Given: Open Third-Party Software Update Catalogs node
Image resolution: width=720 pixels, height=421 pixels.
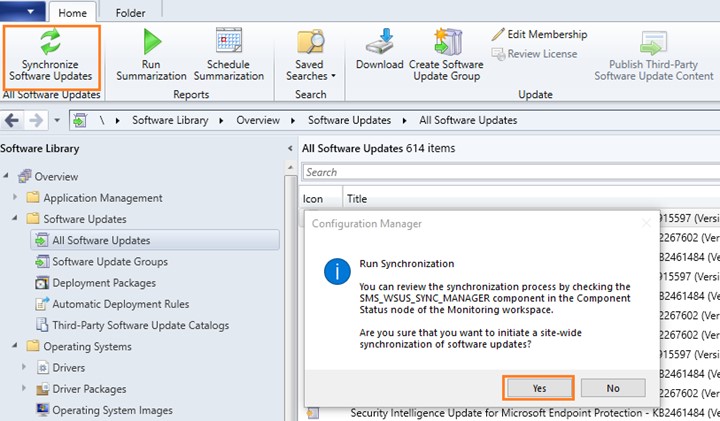Looking at the screenshot, I should tap(141, 325).
